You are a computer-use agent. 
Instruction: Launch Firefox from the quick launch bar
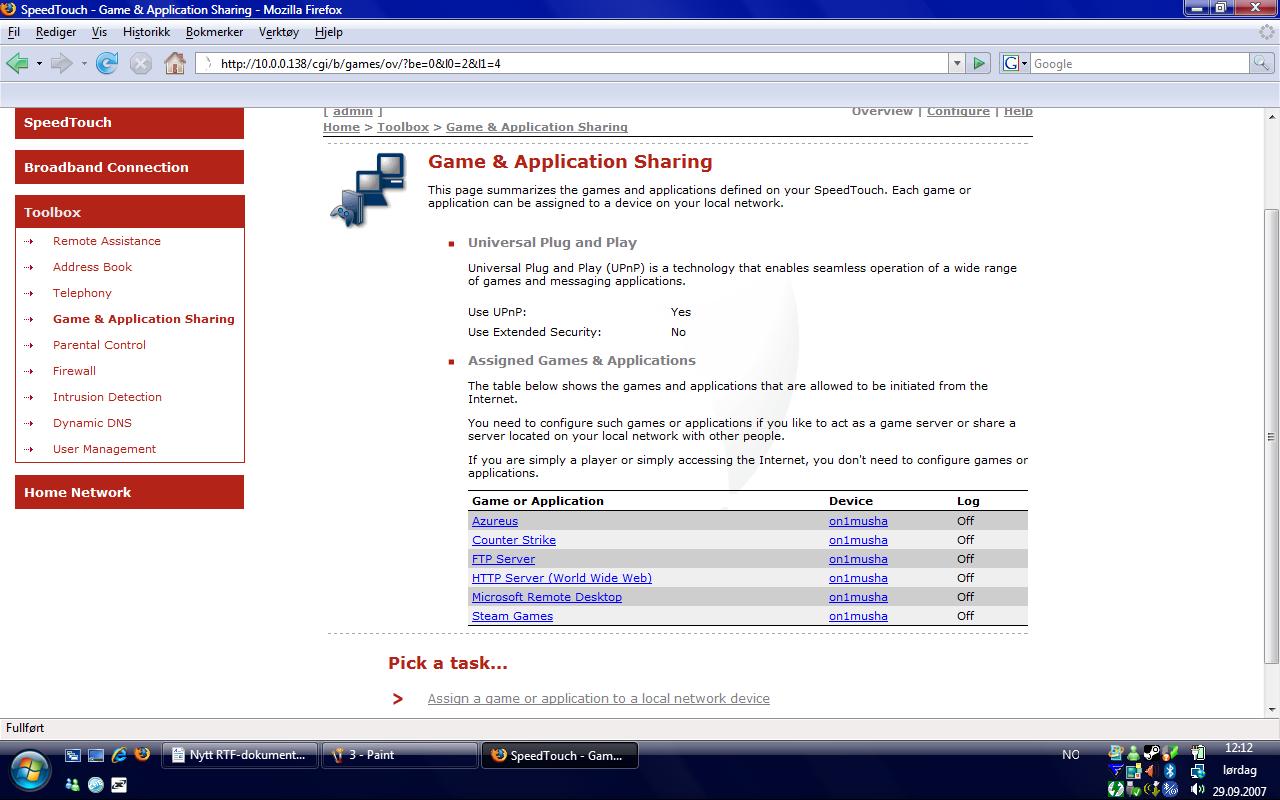click(142, 755)
